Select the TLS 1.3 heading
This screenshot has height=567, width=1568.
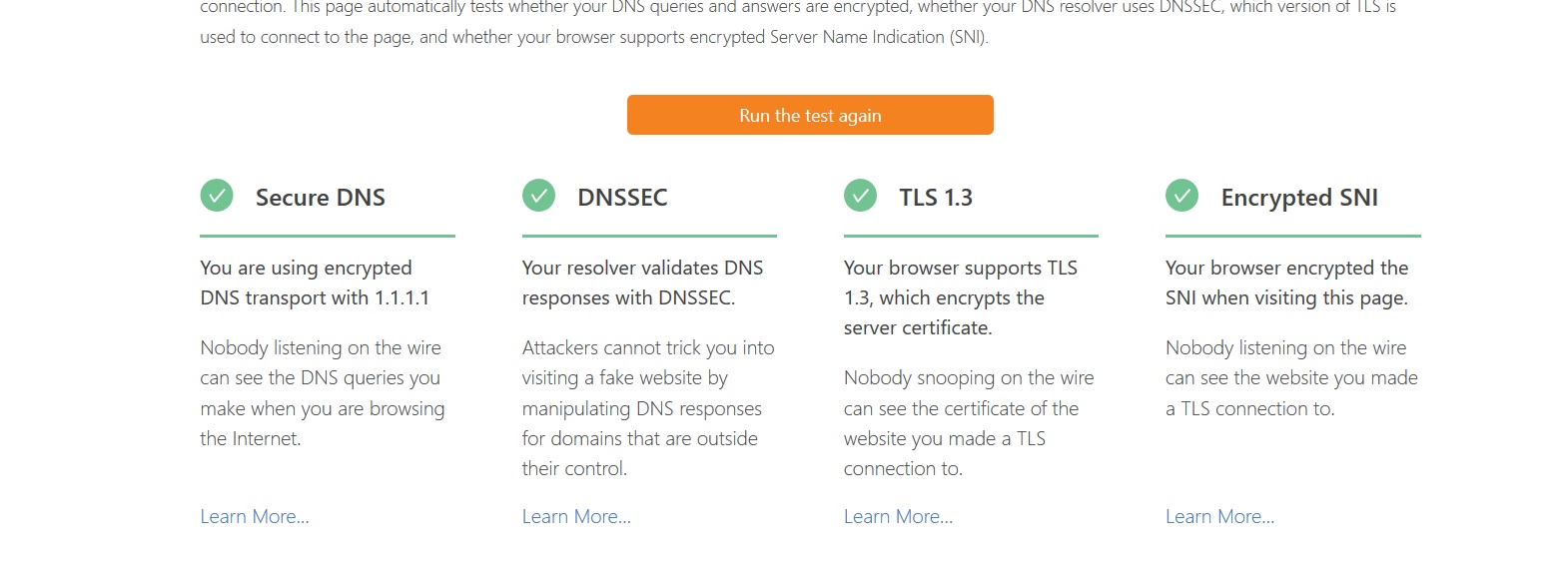pyautogui.click(x=936, y=198)
